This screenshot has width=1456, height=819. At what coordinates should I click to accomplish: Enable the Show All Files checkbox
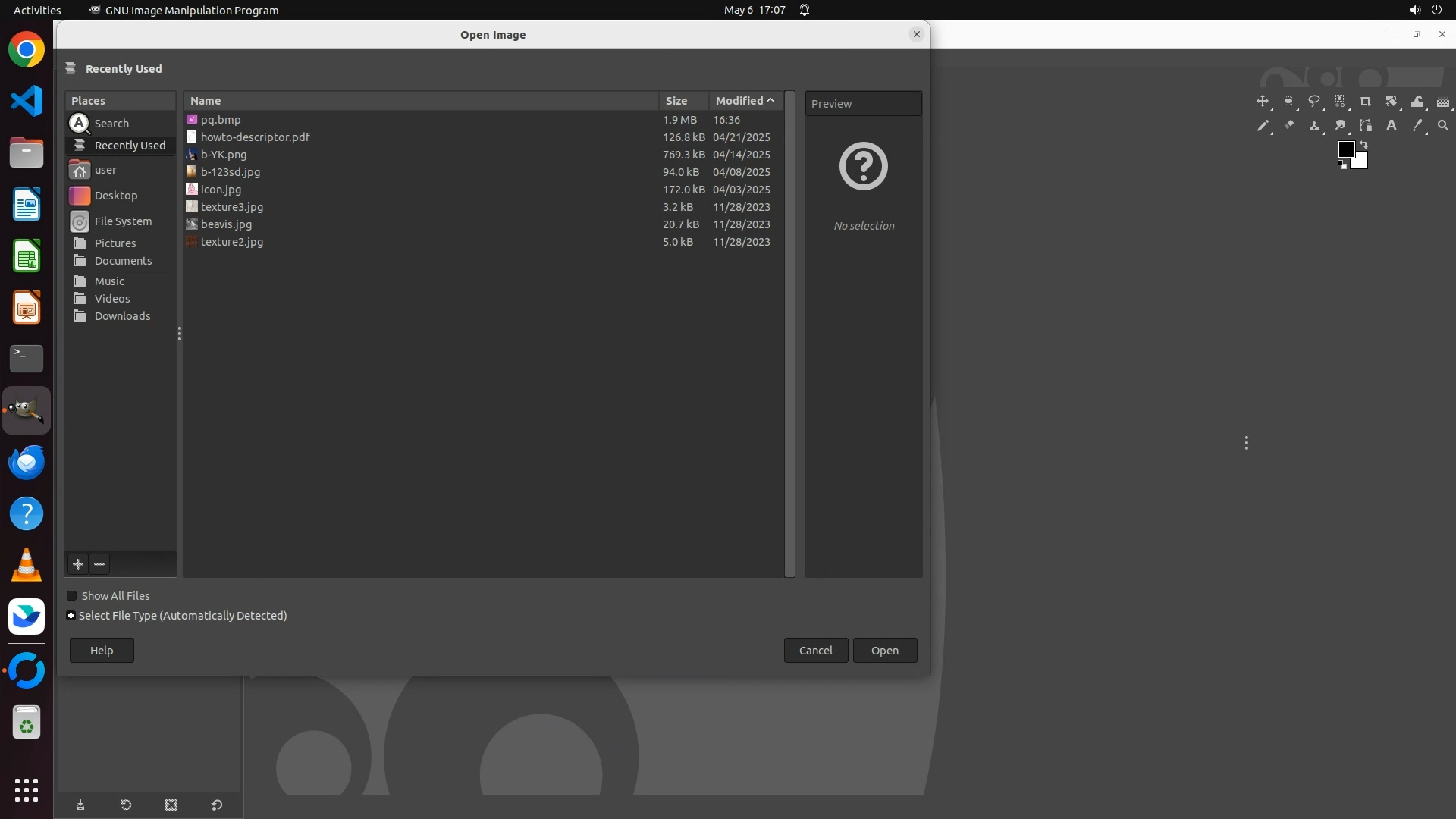(x=72, y=596)
